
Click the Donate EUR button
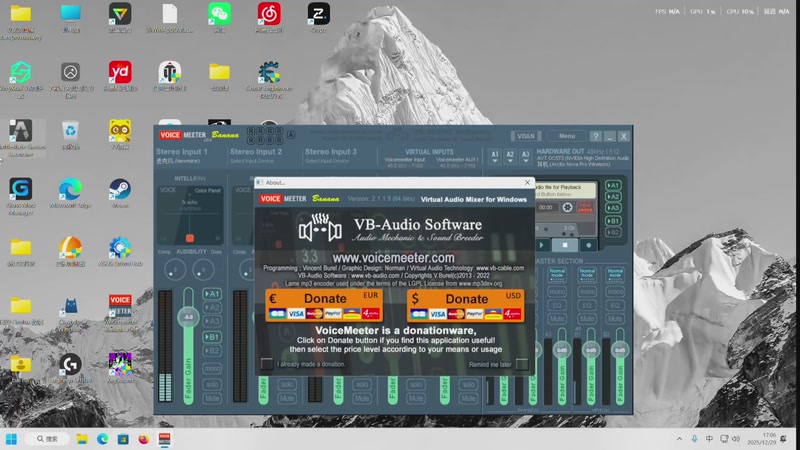(323, 305)
